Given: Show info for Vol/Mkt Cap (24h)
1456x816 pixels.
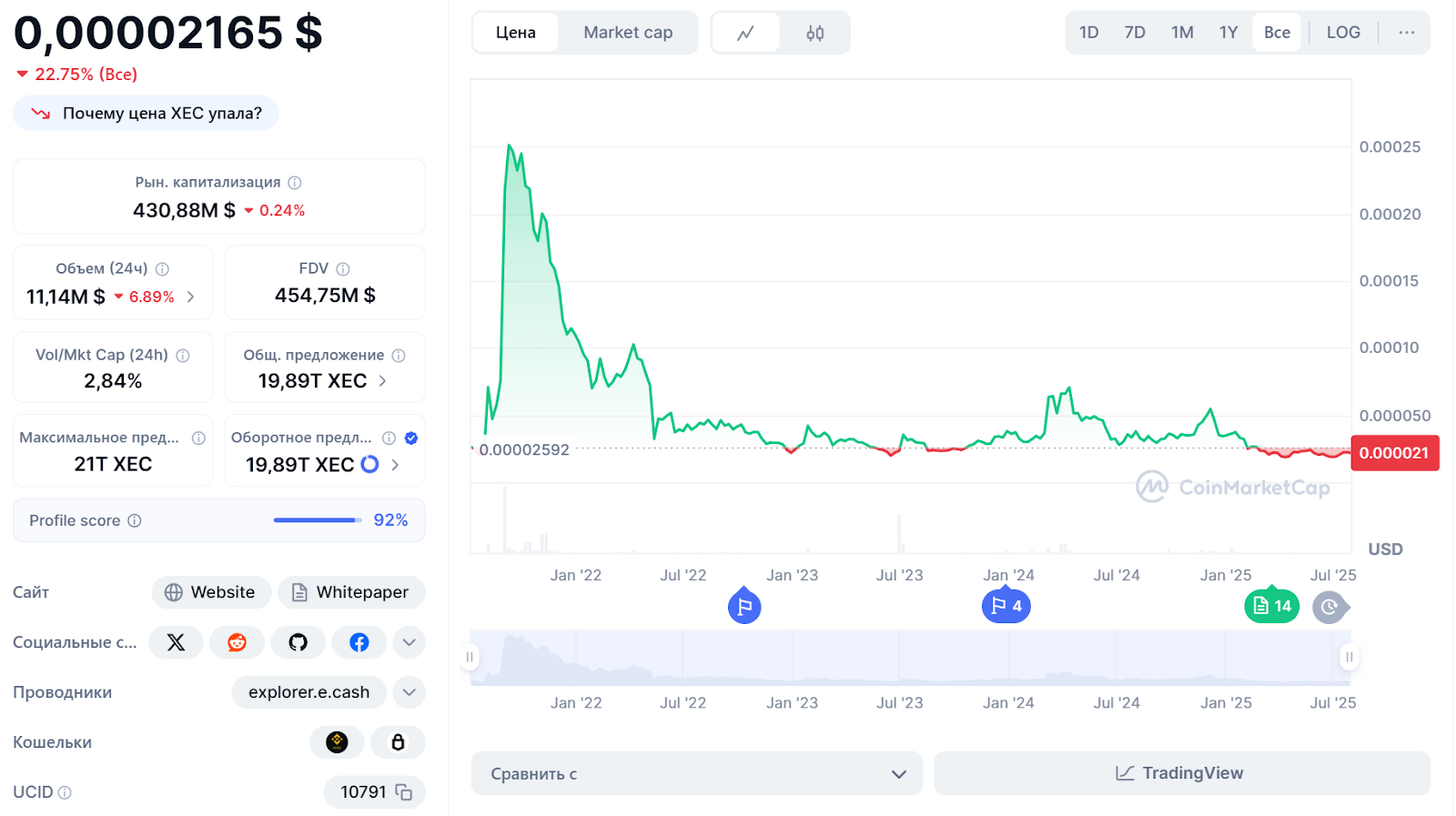Looking at the screenshot, I should click(183, 356).
